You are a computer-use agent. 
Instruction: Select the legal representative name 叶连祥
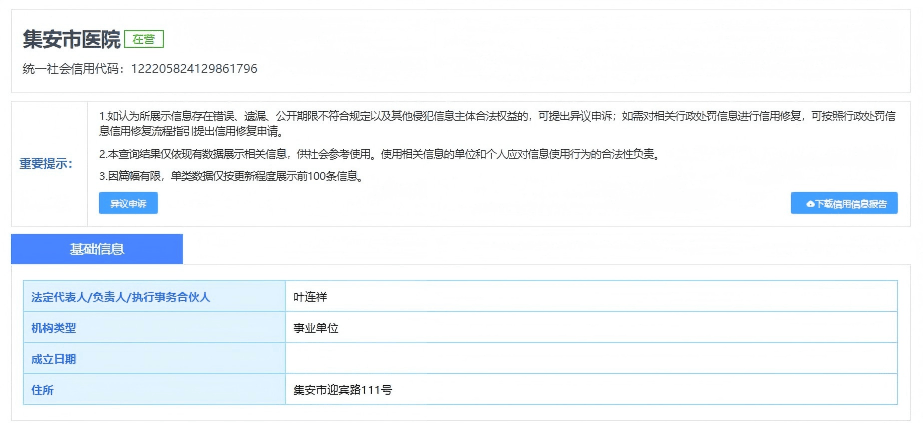310,297
